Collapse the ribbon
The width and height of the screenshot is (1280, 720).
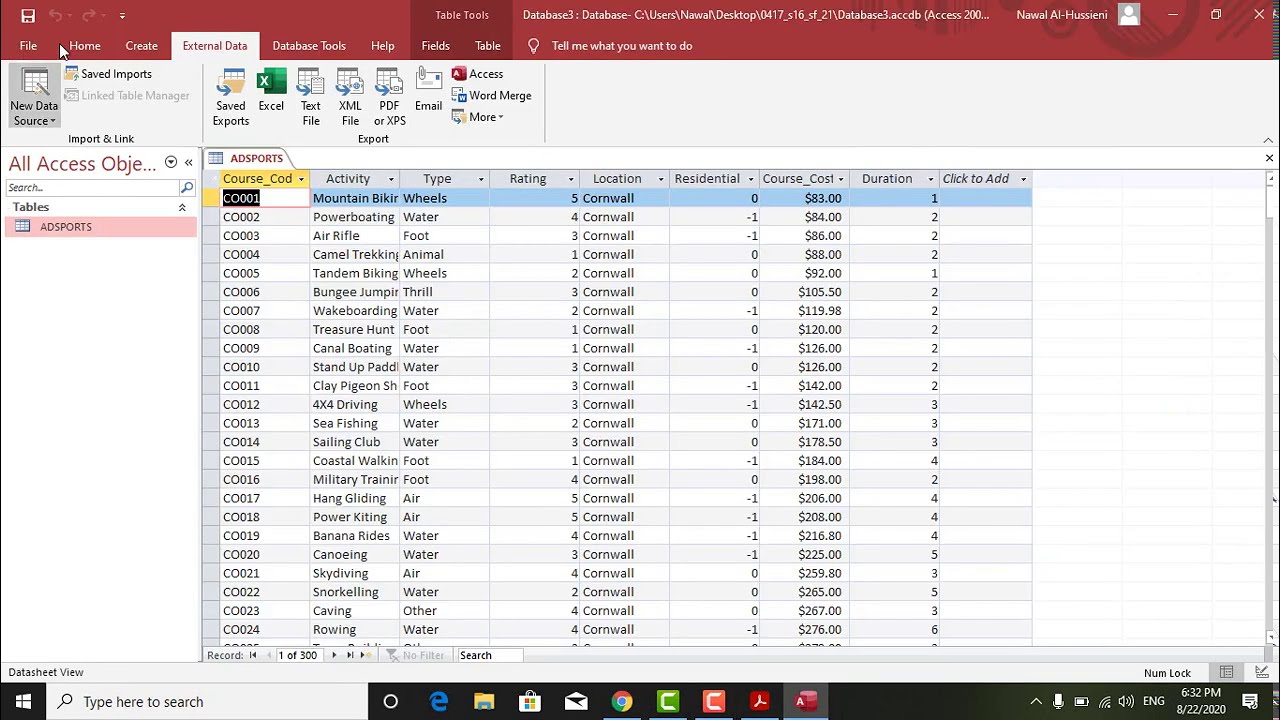pos(1268,140)
